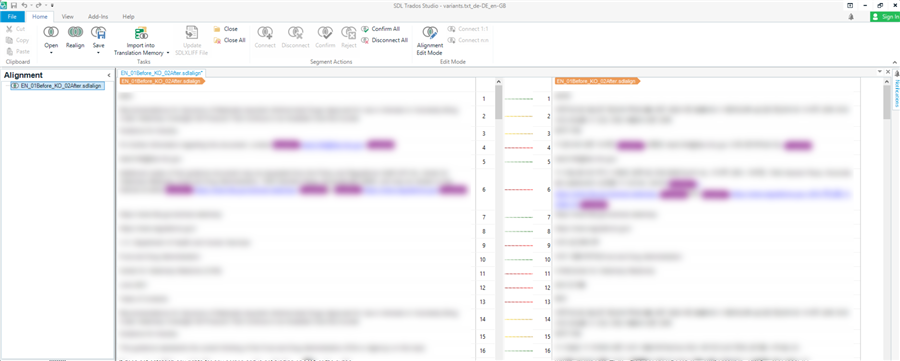Click Confirm All in Segment Actions

[381, 29]
